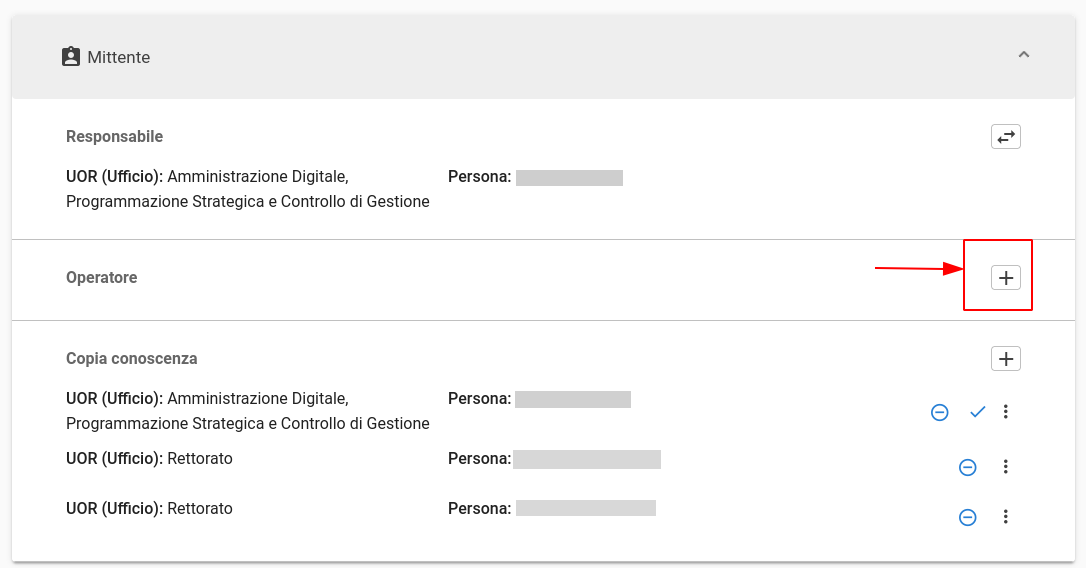Add a Copia conoscenza entry with plus

(x=1006, y=359)
